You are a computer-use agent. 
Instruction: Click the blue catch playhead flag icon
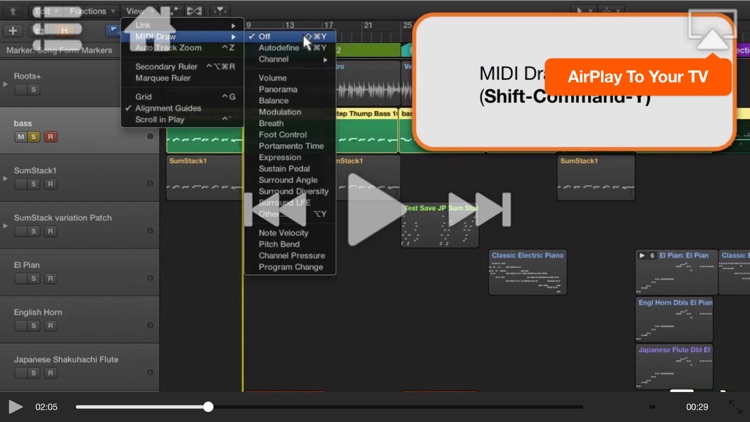[x=113, y=31]
